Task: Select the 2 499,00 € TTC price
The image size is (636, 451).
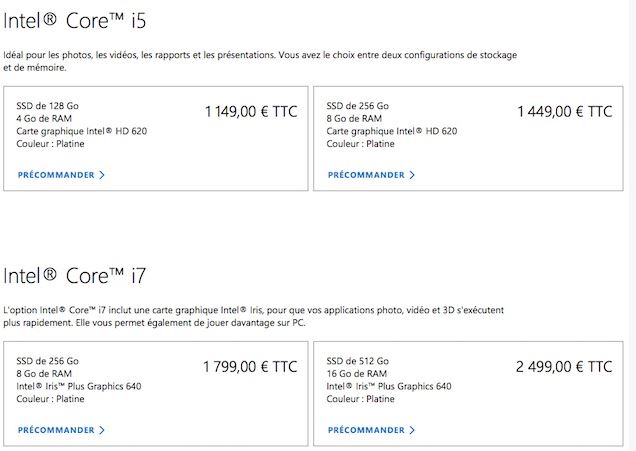Action: coord(564,367)
